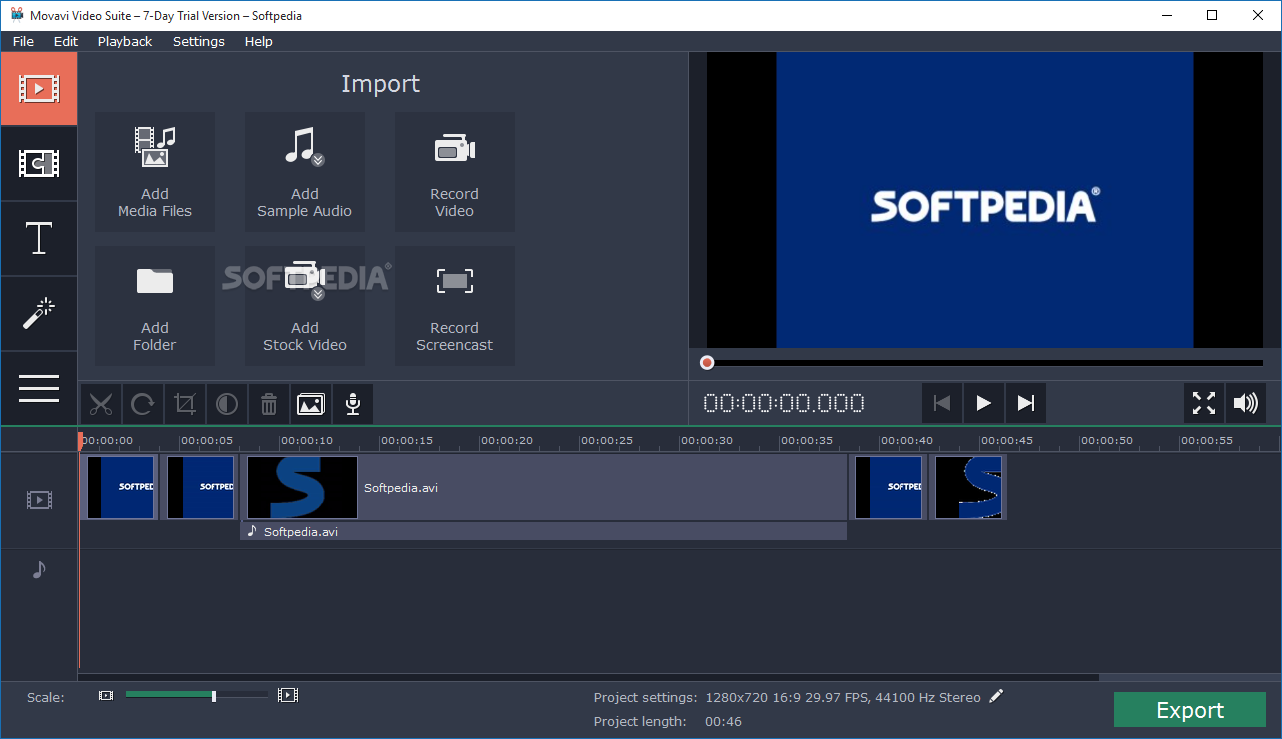Click the Movavi app icon in title bar
Image resolution: width=1282 pixels, height=739 pixels.
pyautogui.click(x=17, y=15)
